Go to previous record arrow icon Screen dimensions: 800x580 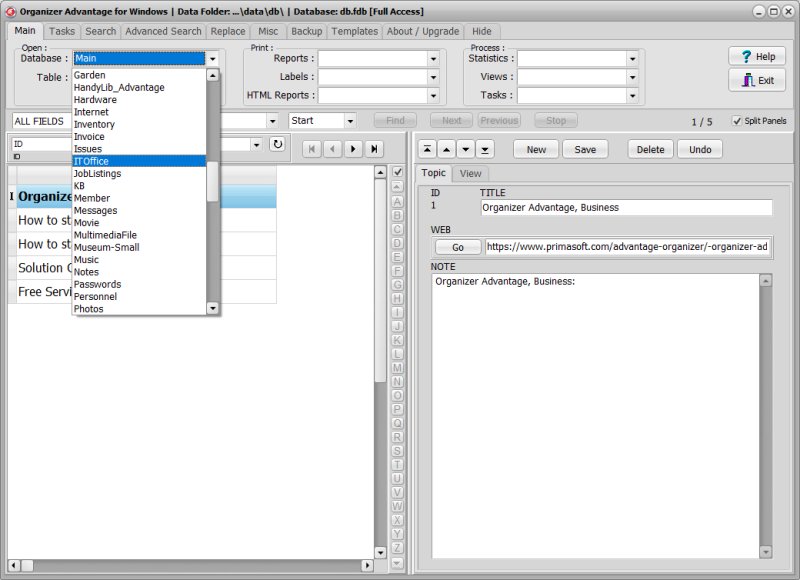332,149
